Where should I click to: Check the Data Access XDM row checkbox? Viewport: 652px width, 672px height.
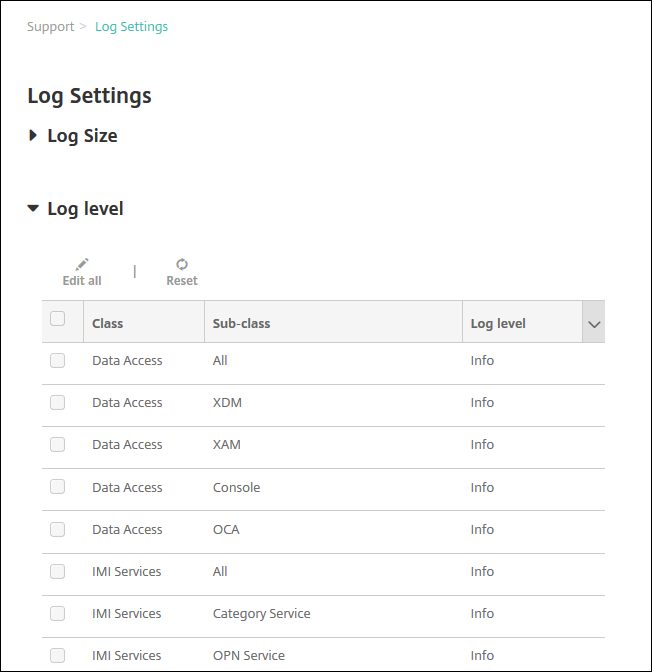(58, 402)
